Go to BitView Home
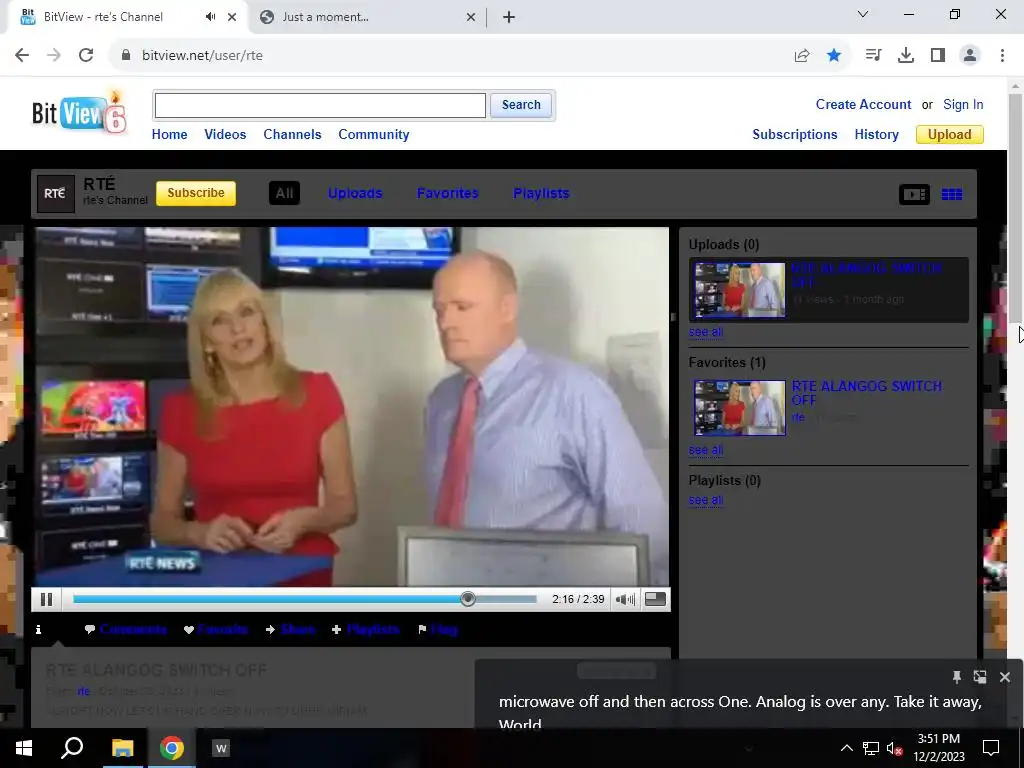 click(170, 135)
